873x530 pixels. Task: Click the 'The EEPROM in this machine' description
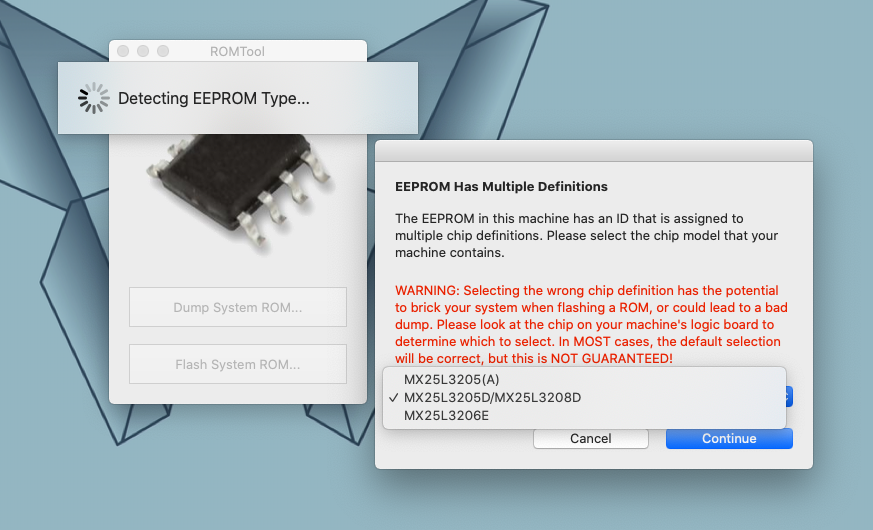pyautogui.click(x=586, y=235)
